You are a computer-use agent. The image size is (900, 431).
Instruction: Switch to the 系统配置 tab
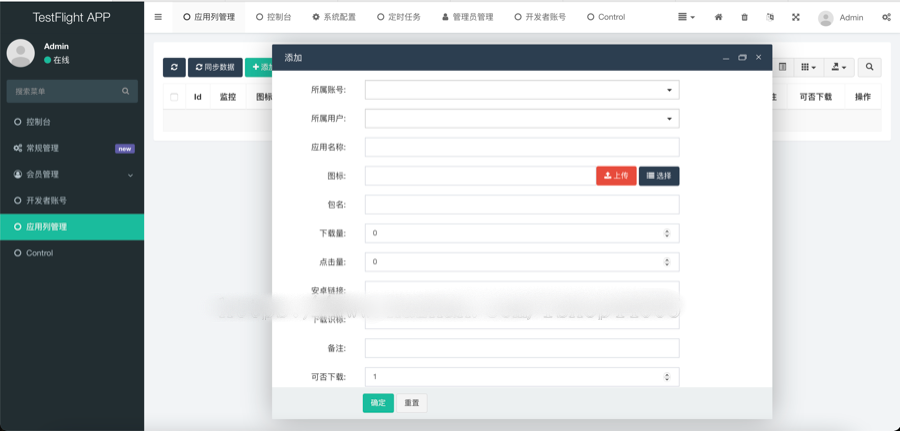(x=333, y=17)
